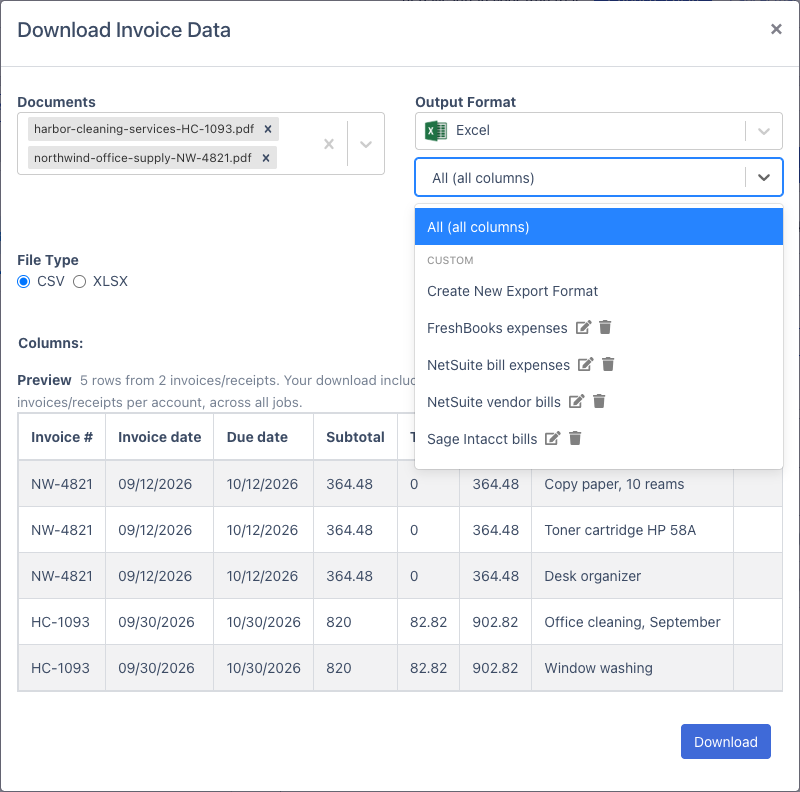The image size is (800, 792).
Task: Click the Subtotal column header
Action: pos(355,437)
